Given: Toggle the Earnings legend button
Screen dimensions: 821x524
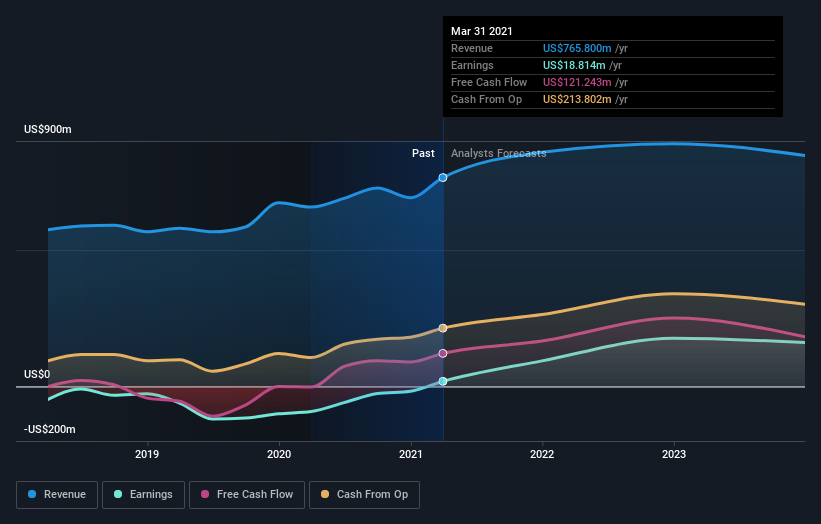Looking at the screenshot, I should [143, 495].
